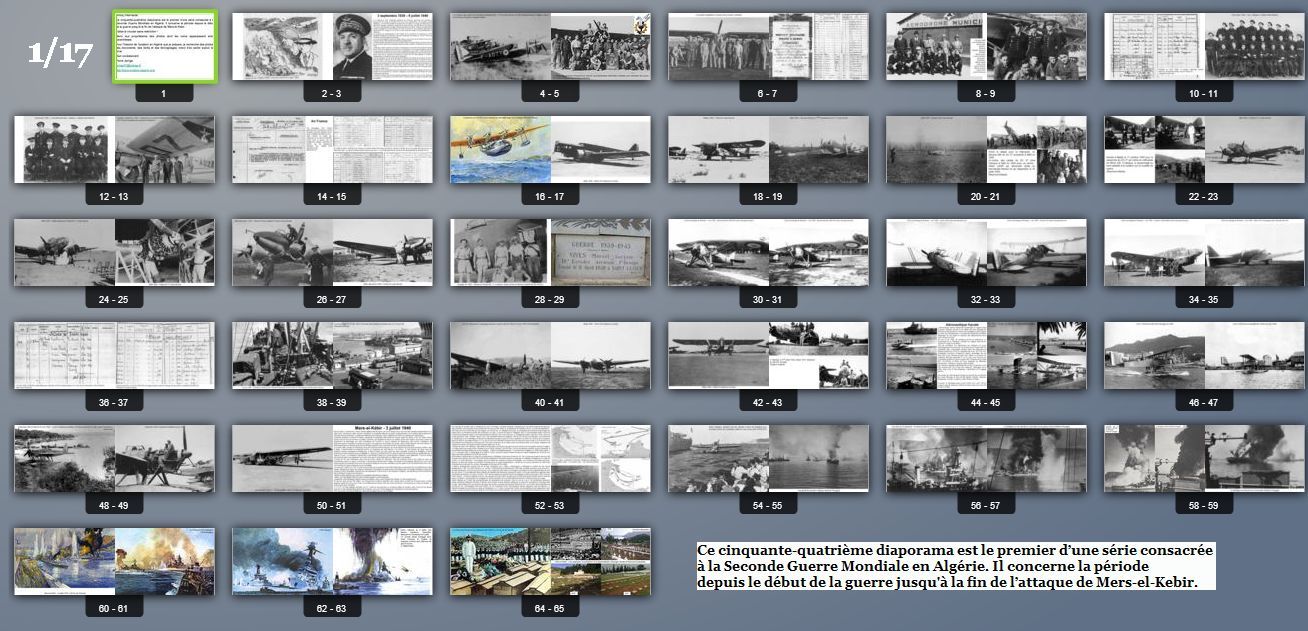Screen dimensions: 1308x631
Task: Click the '58 - 59' page number label
Action: click(1204, 505)
